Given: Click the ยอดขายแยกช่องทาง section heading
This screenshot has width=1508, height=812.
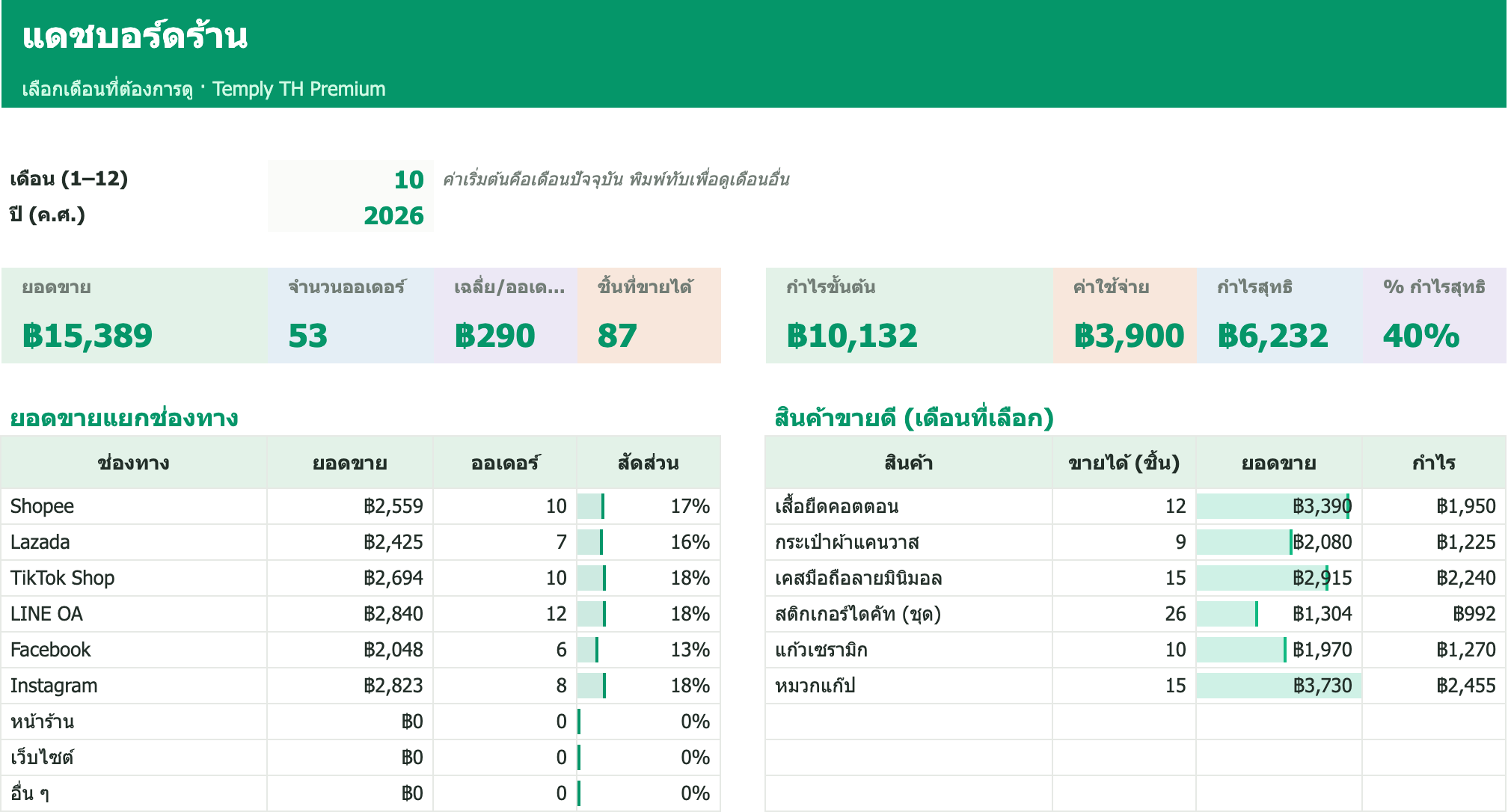Looking at the screenshot, I should pos(124,417).
